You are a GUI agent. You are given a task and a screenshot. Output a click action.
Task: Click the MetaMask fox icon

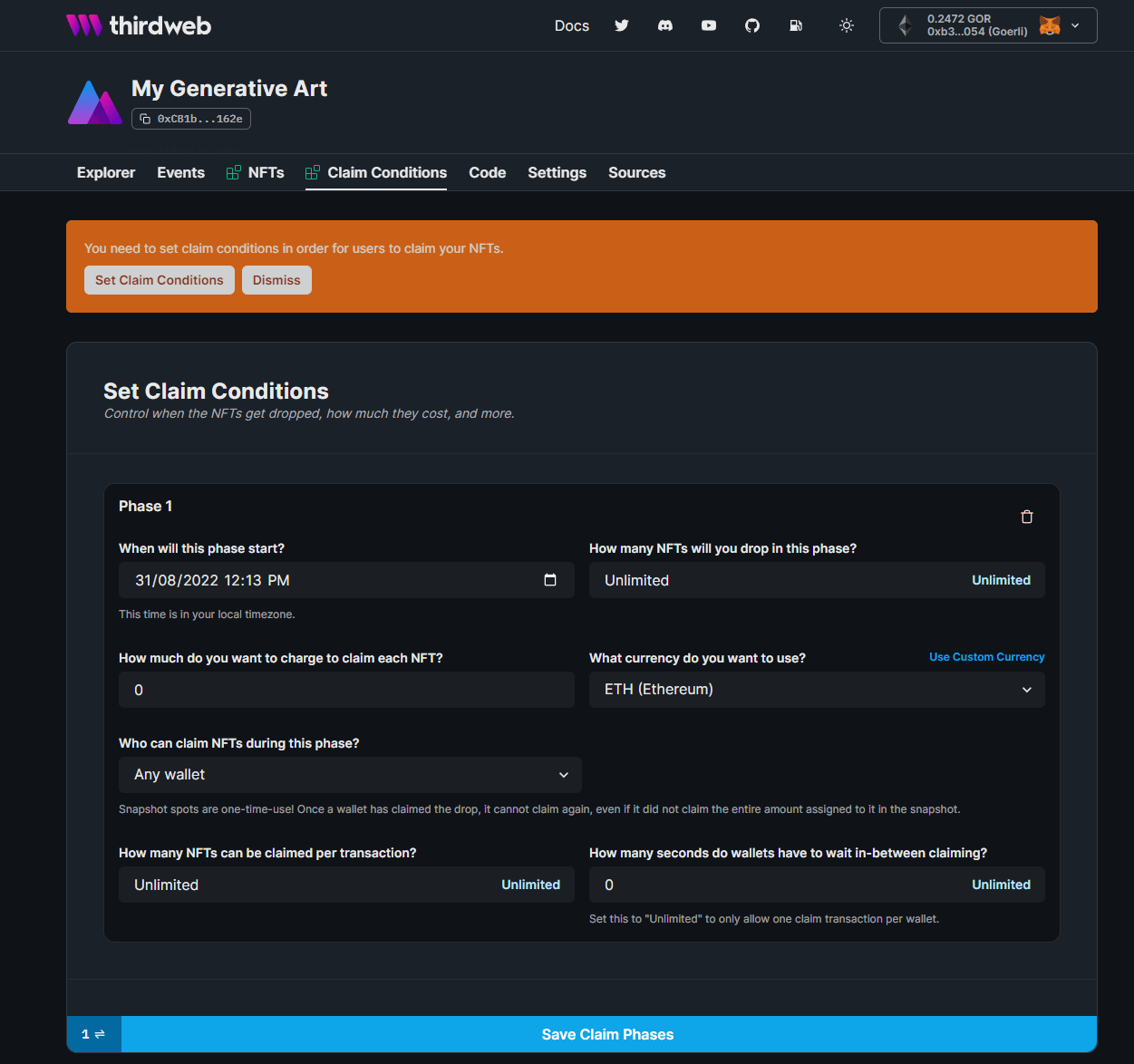[x=1050, y=25]
